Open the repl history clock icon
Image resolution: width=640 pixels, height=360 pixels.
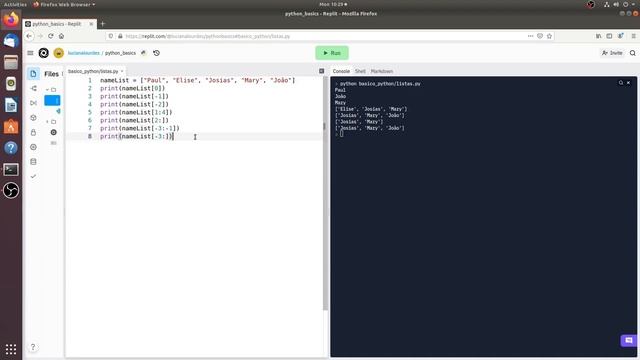(156, 53)
